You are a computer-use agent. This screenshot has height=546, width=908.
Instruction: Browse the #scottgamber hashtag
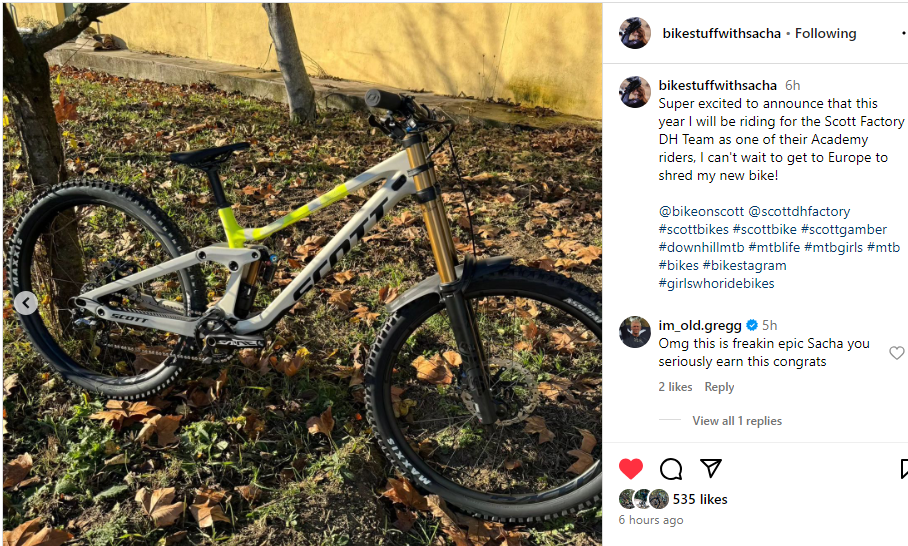843,229
